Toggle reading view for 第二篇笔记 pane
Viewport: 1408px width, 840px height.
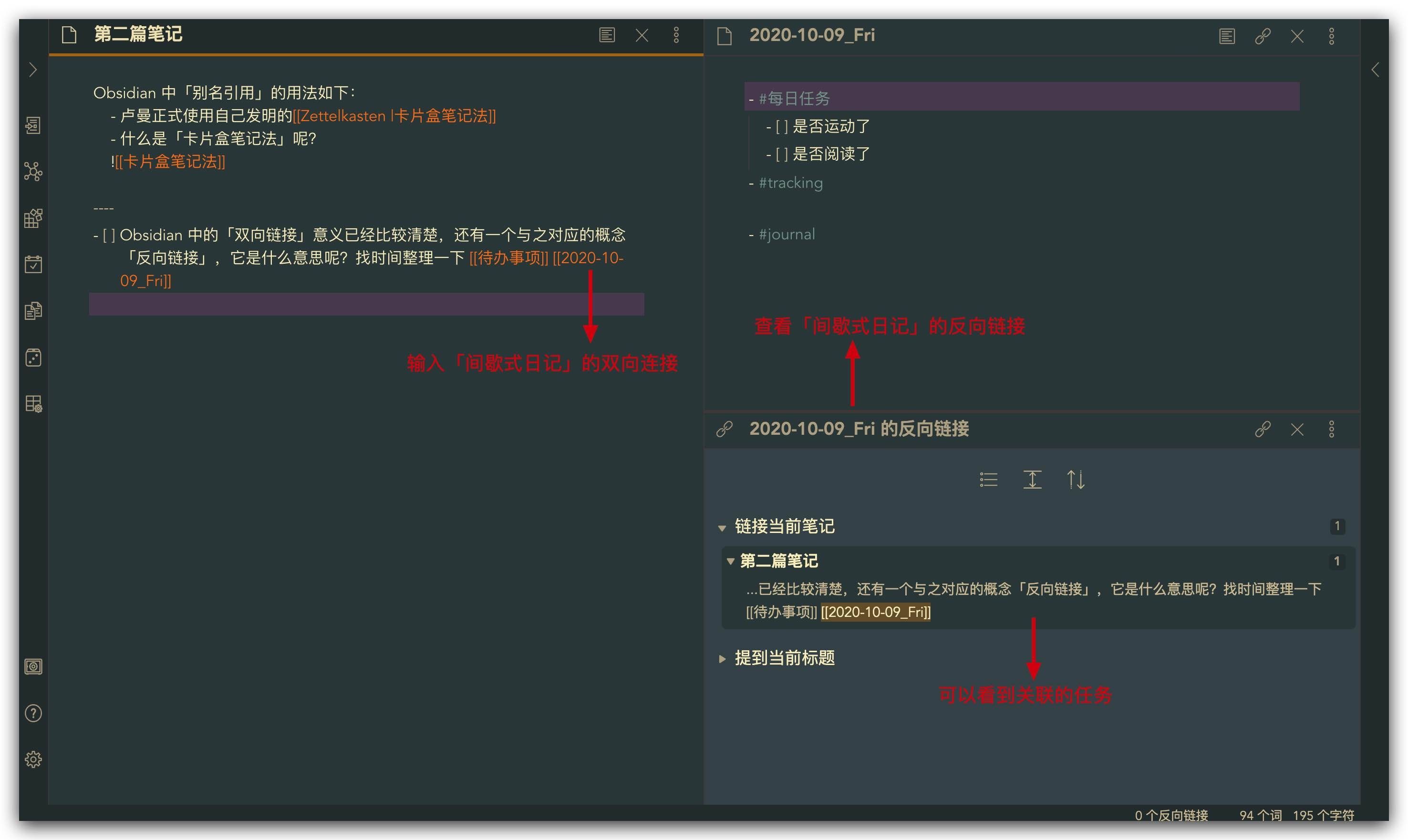point(607,35)
